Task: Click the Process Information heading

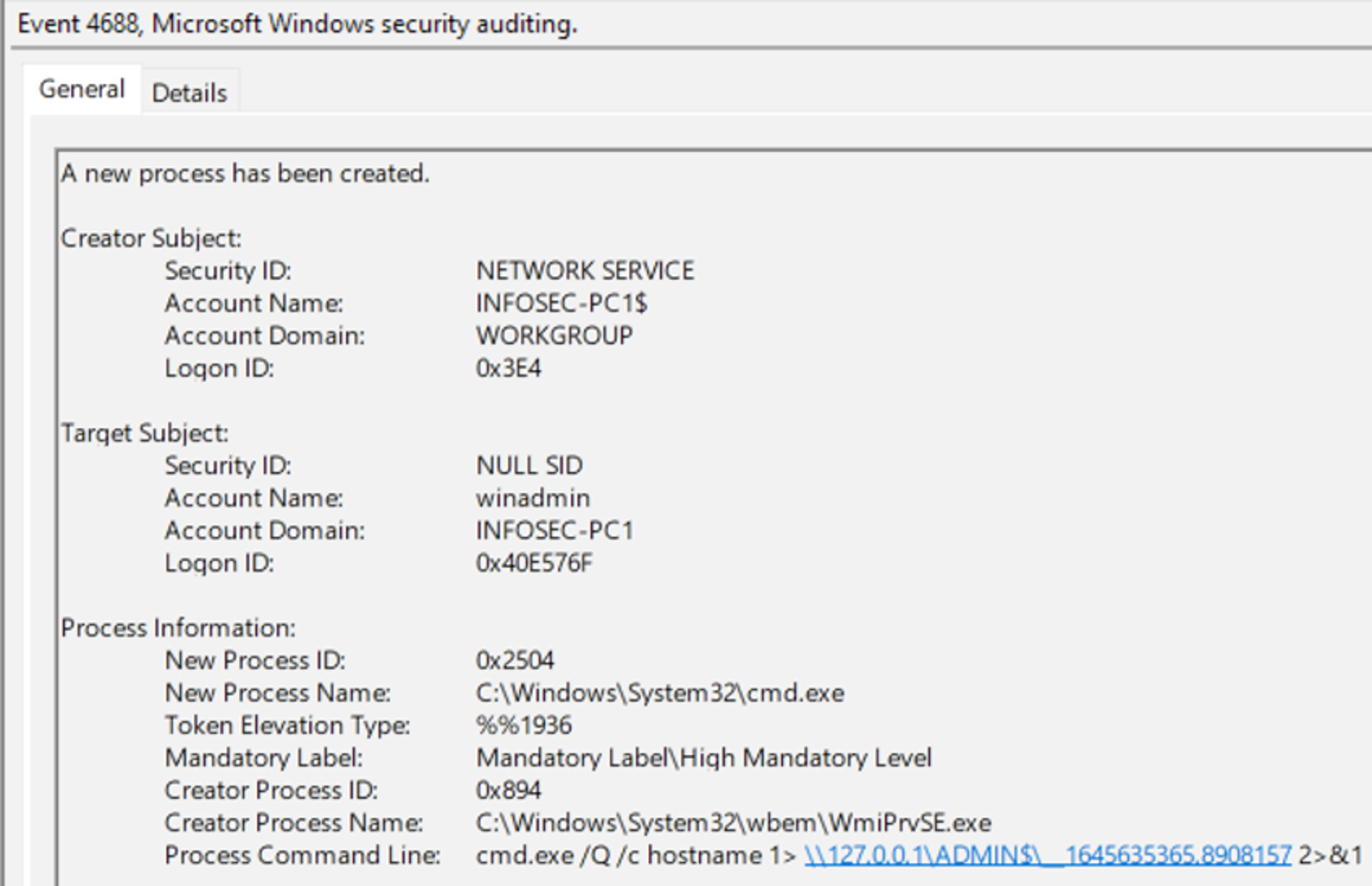Action: [x=178, y=629]
